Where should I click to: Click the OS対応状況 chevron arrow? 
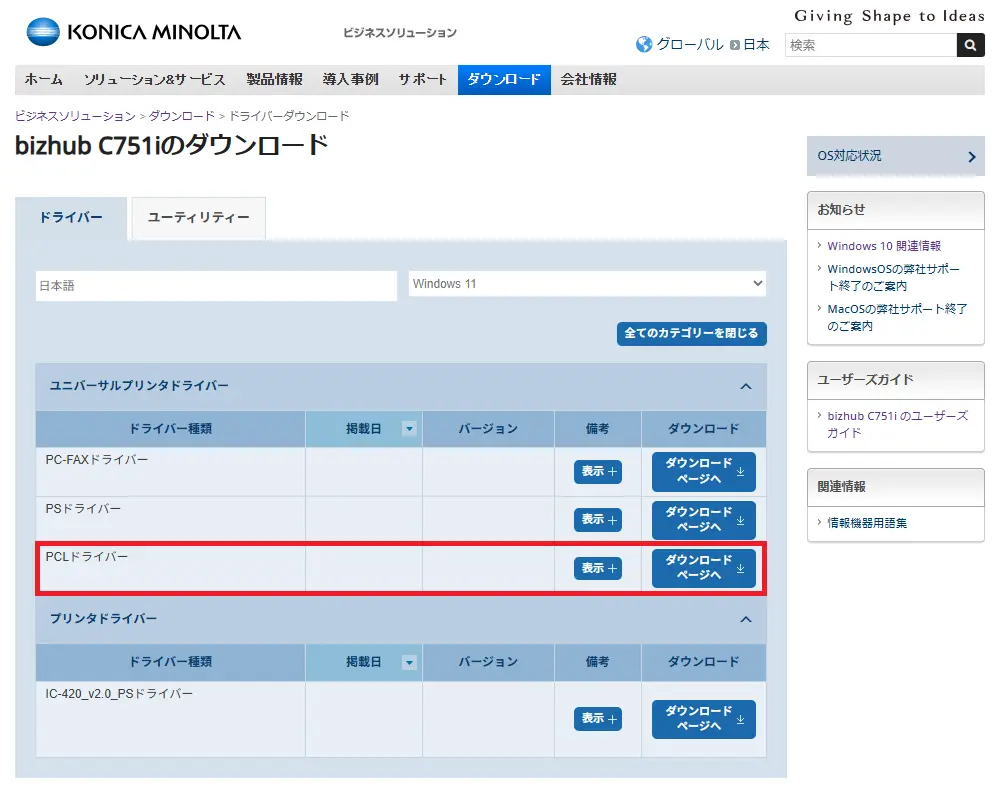(x=971, y=157)
